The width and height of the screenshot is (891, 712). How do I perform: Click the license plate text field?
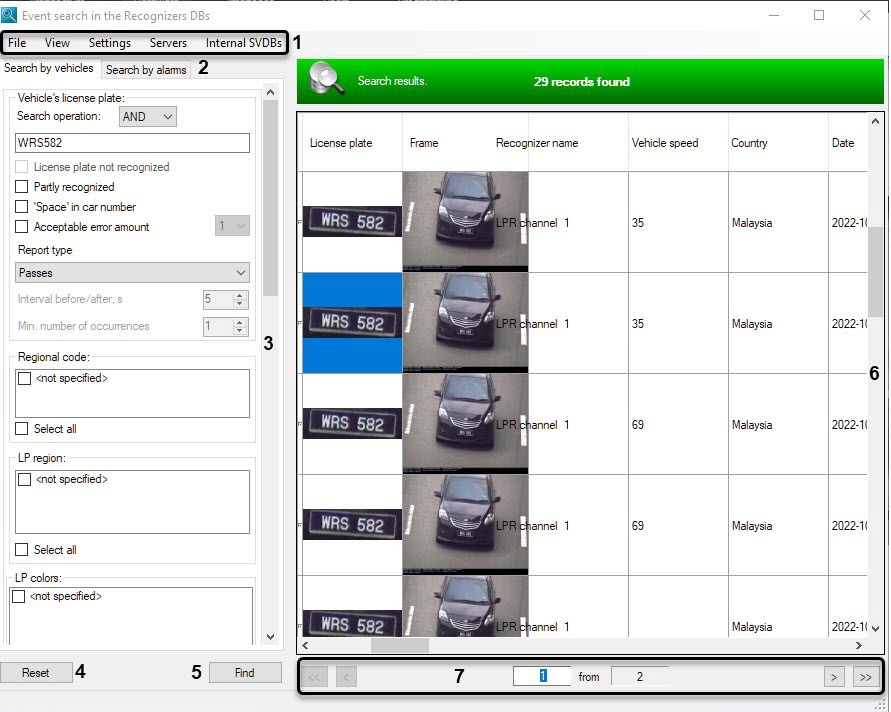coord(133,143)
